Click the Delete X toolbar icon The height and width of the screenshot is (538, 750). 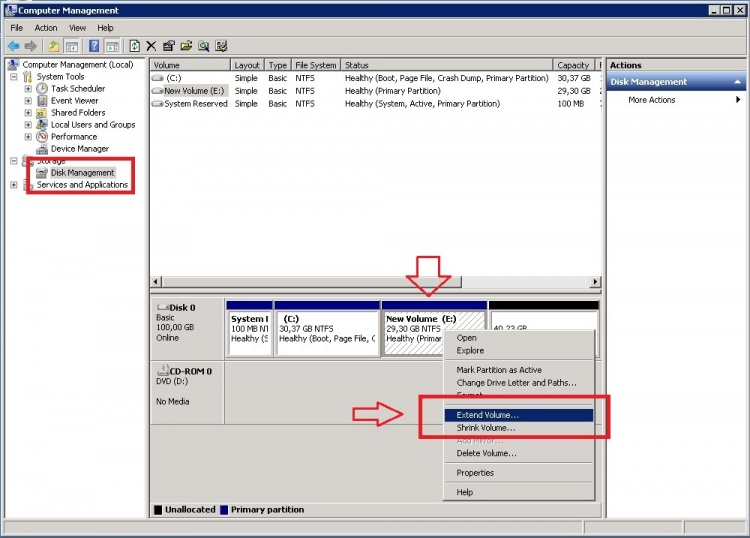click(151, 46)
